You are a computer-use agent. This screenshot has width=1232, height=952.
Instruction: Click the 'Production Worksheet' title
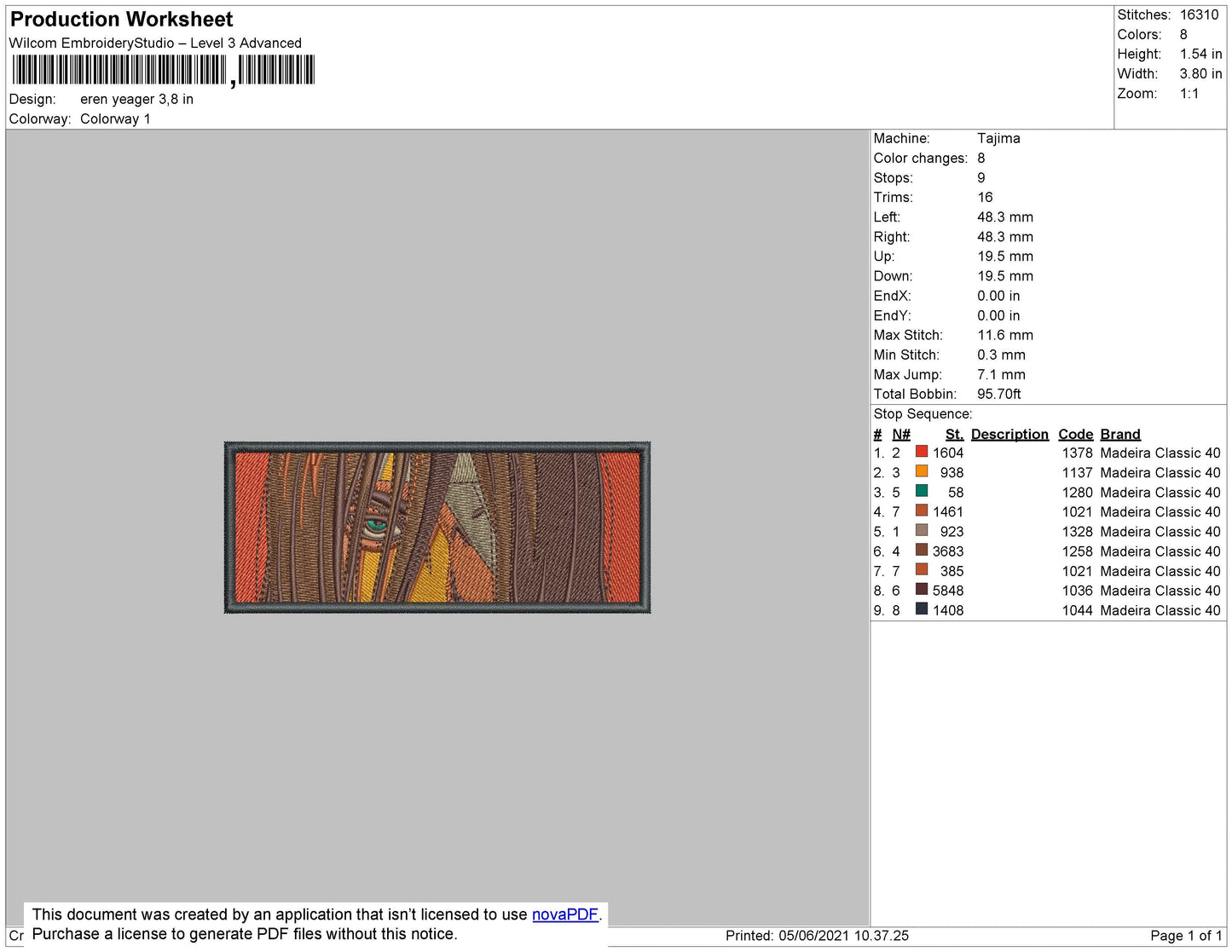[x=121, y=20]
